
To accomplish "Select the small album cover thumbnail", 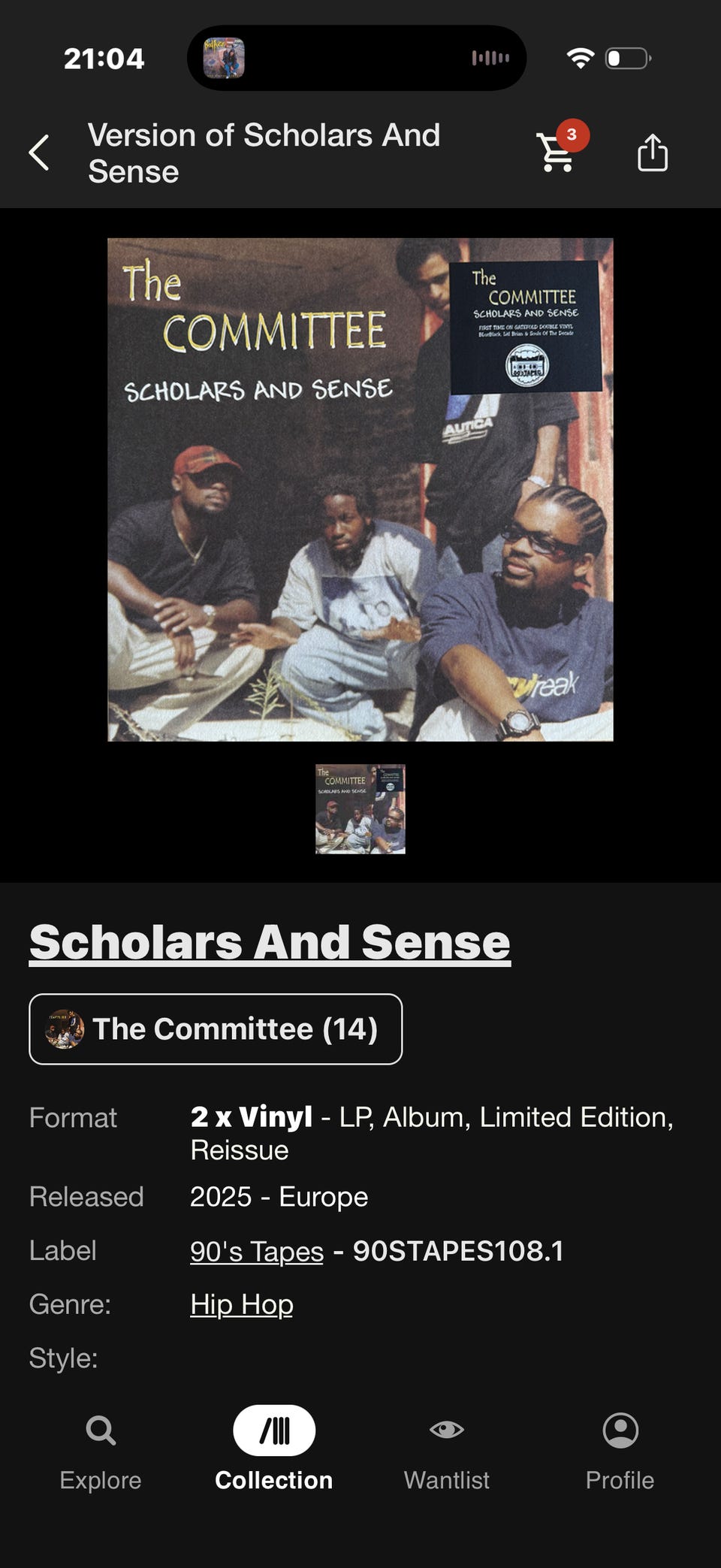I will 360,809.
